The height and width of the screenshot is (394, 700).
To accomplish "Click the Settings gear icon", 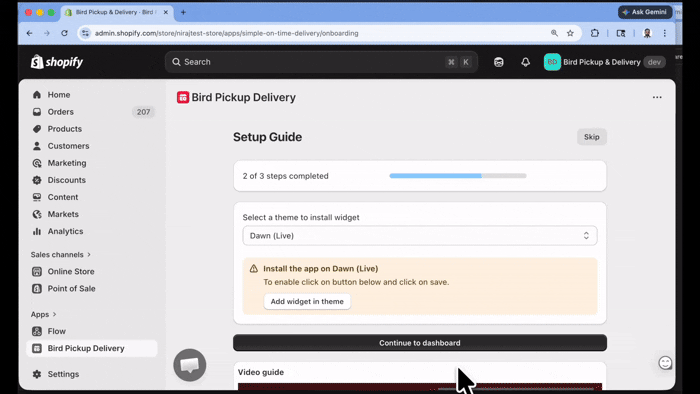I will click(37, 374).
